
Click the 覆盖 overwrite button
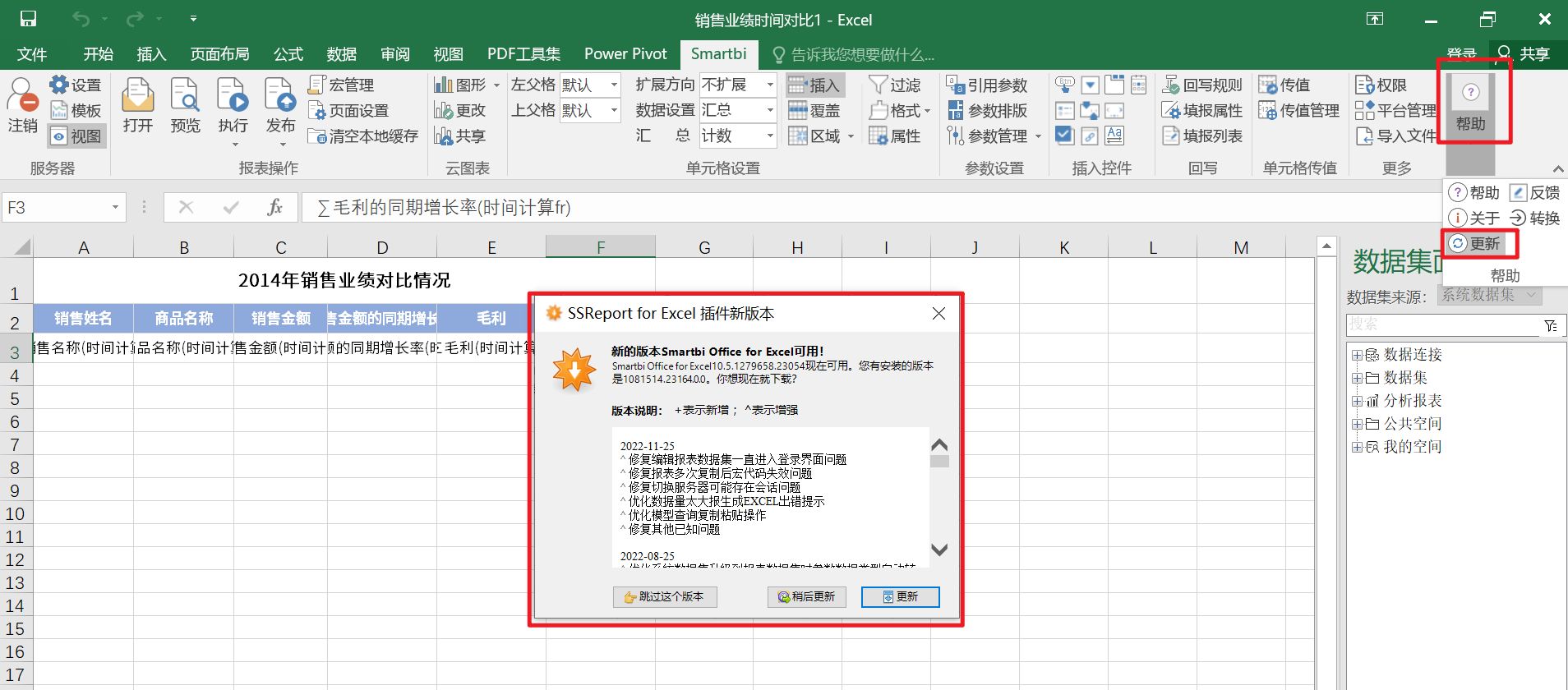click(814, 110)
